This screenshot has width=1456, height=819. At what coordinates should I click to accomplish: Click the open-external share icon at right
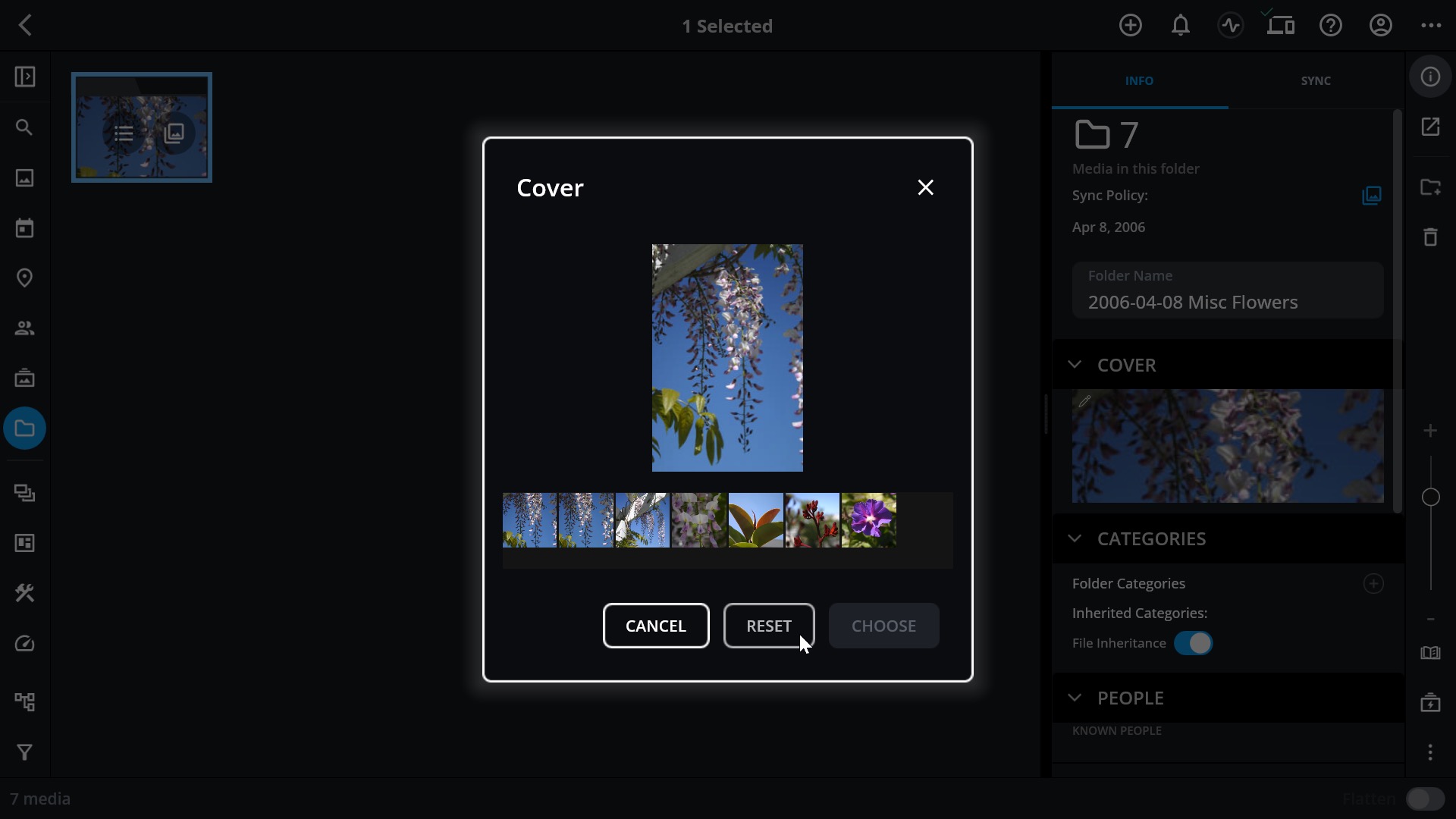pyautogui.click(x=1430, y=127)
